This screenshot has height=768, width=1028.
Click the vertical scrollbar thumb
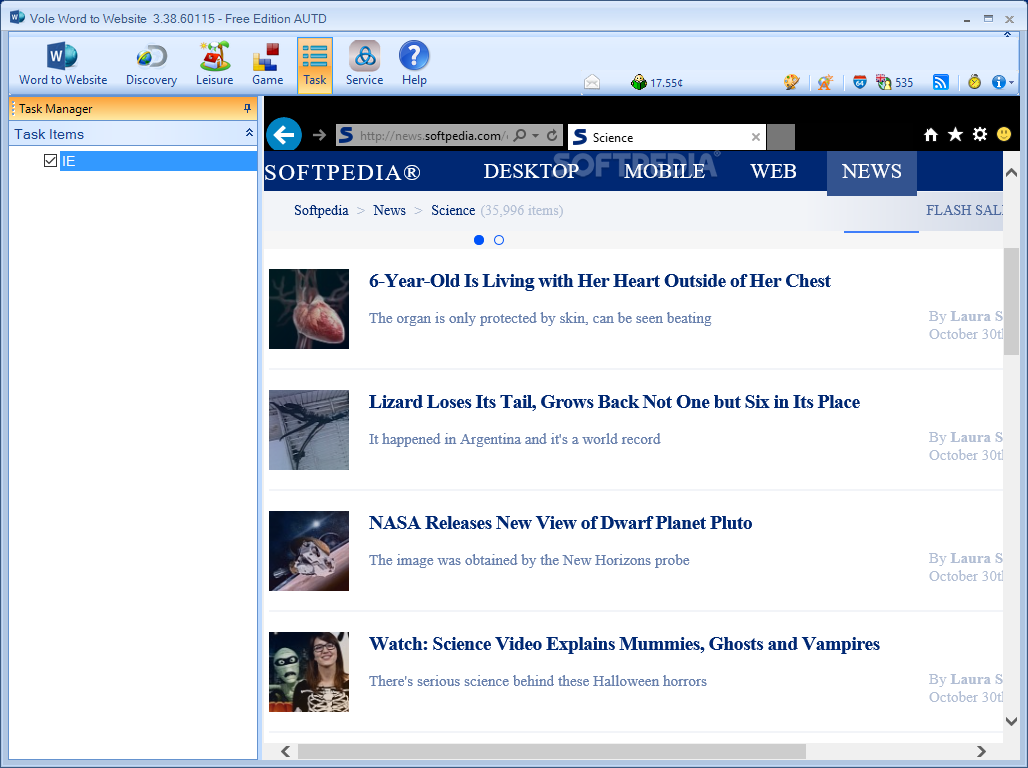point(1011,302)
